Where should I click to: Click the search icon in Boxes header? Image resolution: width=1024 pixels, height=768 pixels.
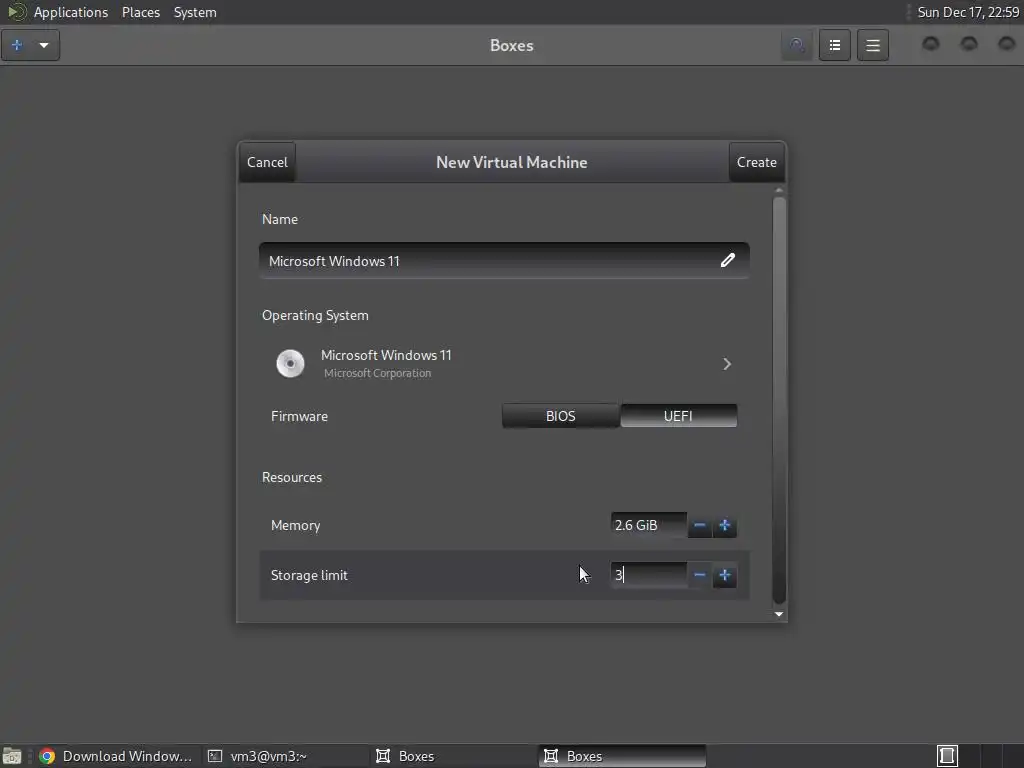(797, 45)
